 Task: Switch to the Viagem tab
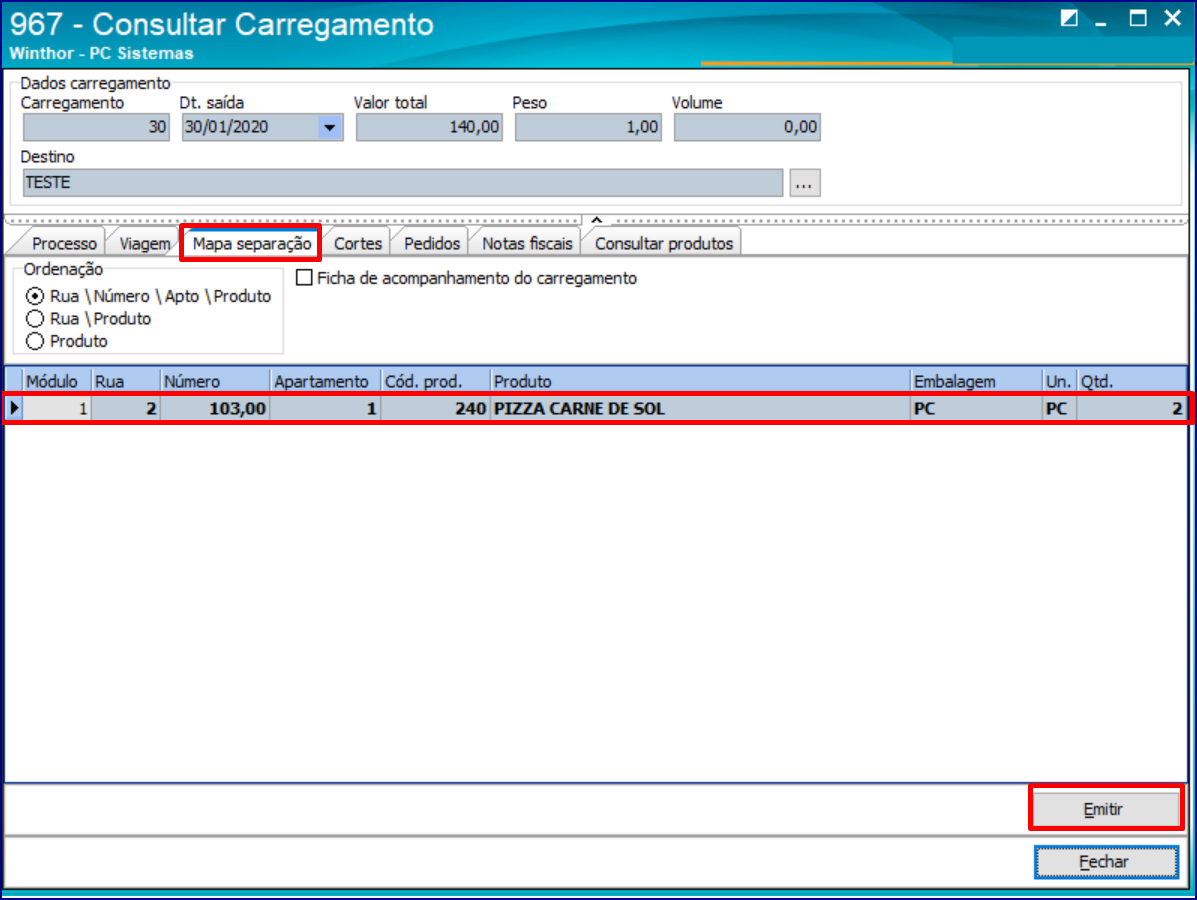coord(144,244)
